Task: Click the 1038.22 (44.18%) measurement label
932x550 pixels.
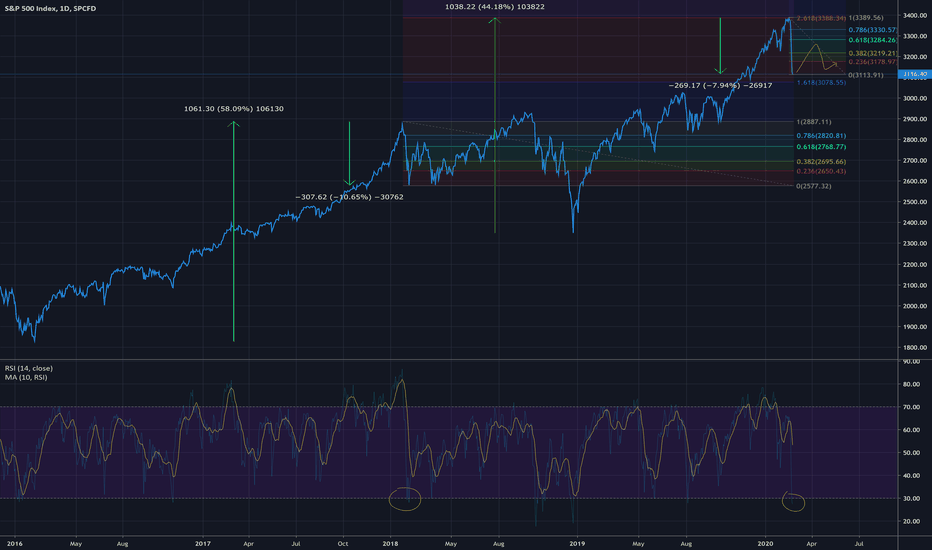Action: (495, 7)
